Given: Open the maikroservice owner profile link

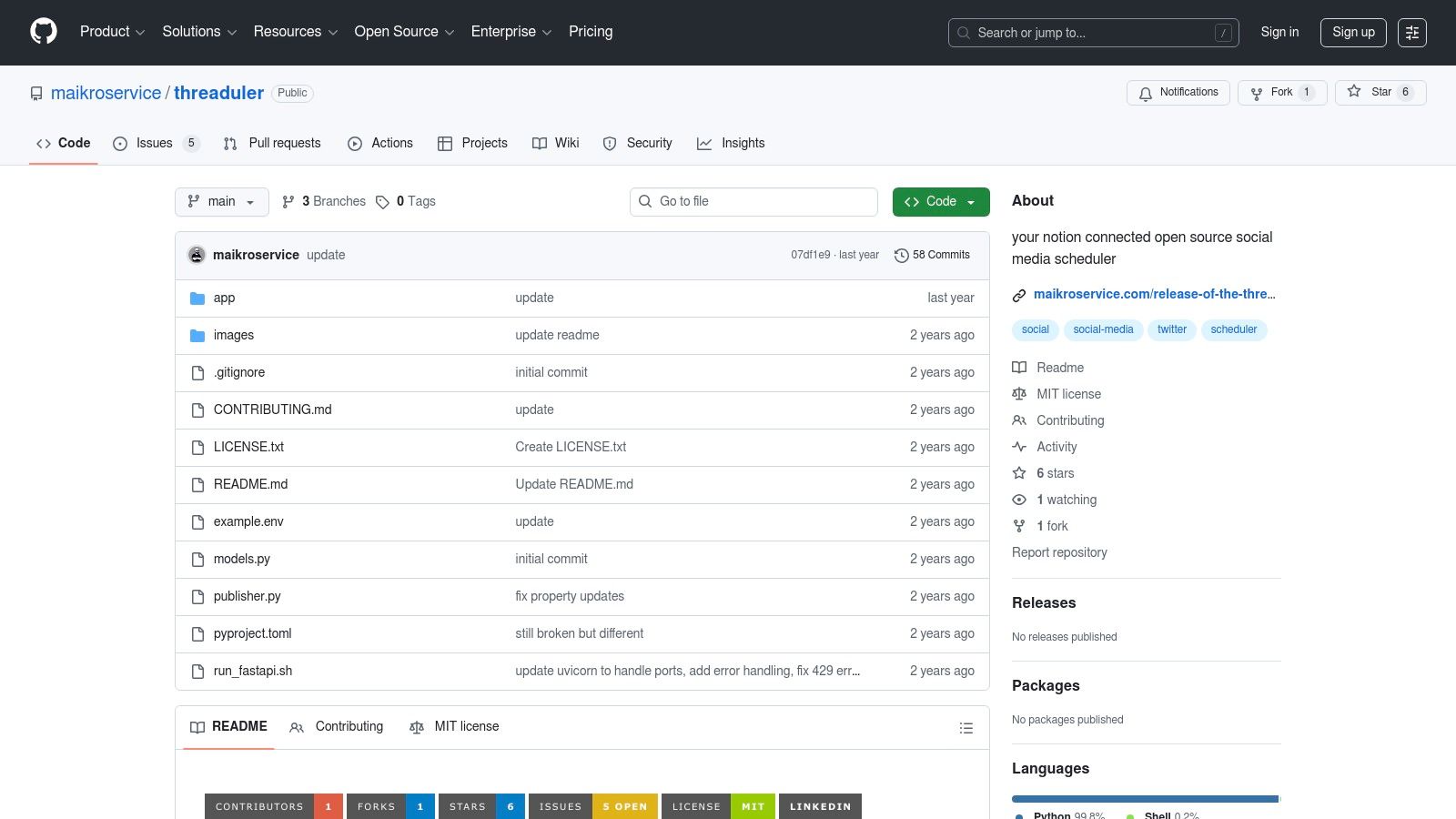Looking at the screenshot, I should (x=106, y=93).
